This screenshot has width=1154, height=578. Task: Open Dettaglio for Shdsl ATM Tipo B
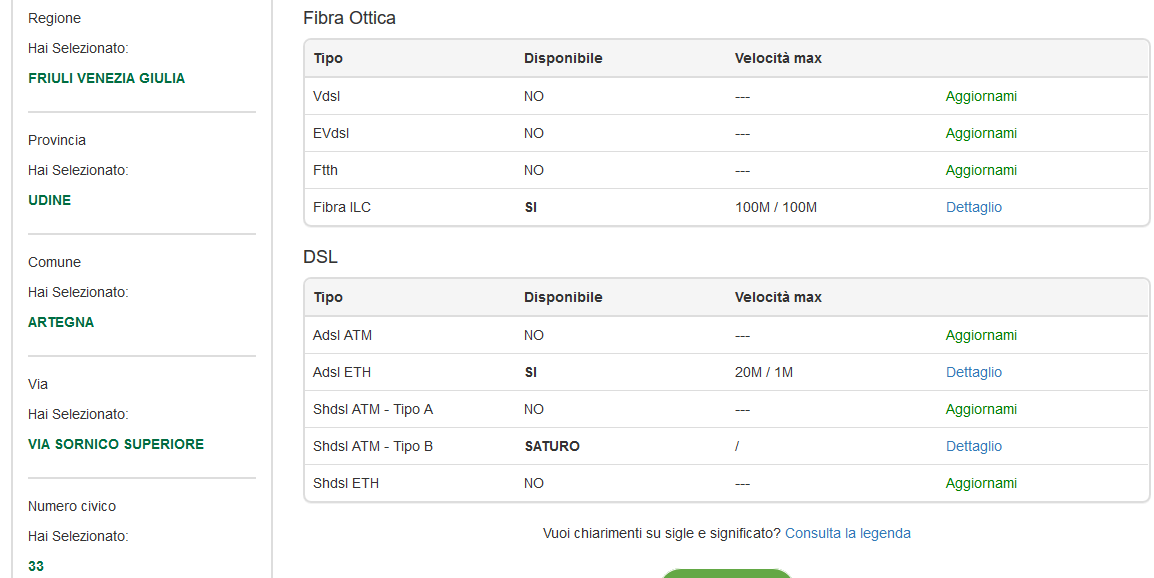point(974,446)
